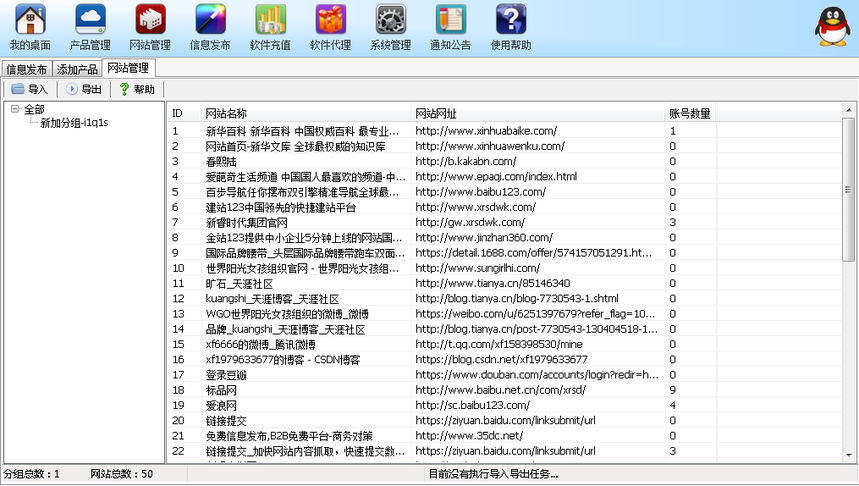
Task: Click URL https://blog.csdn.net/xf1979633677
Action: tap(501, 359)
